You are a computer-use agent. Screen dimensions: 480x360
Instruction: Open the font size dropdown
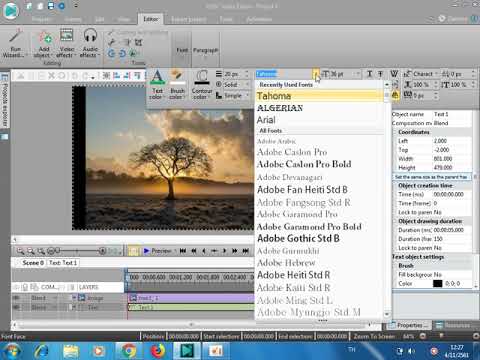[x=358, y=74]
